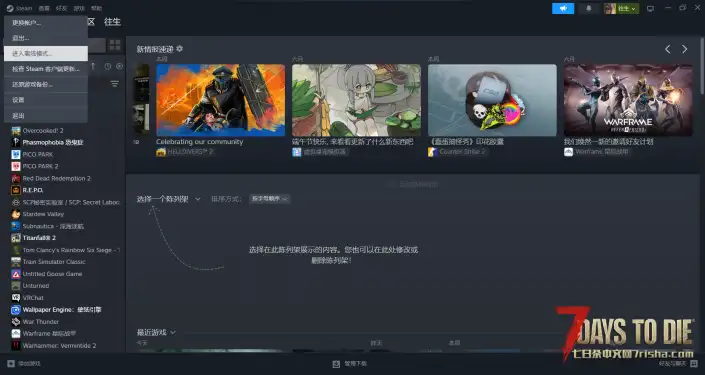Click the Titanfall 2 game icon
The image size is (705, 375).
(16, 238)
